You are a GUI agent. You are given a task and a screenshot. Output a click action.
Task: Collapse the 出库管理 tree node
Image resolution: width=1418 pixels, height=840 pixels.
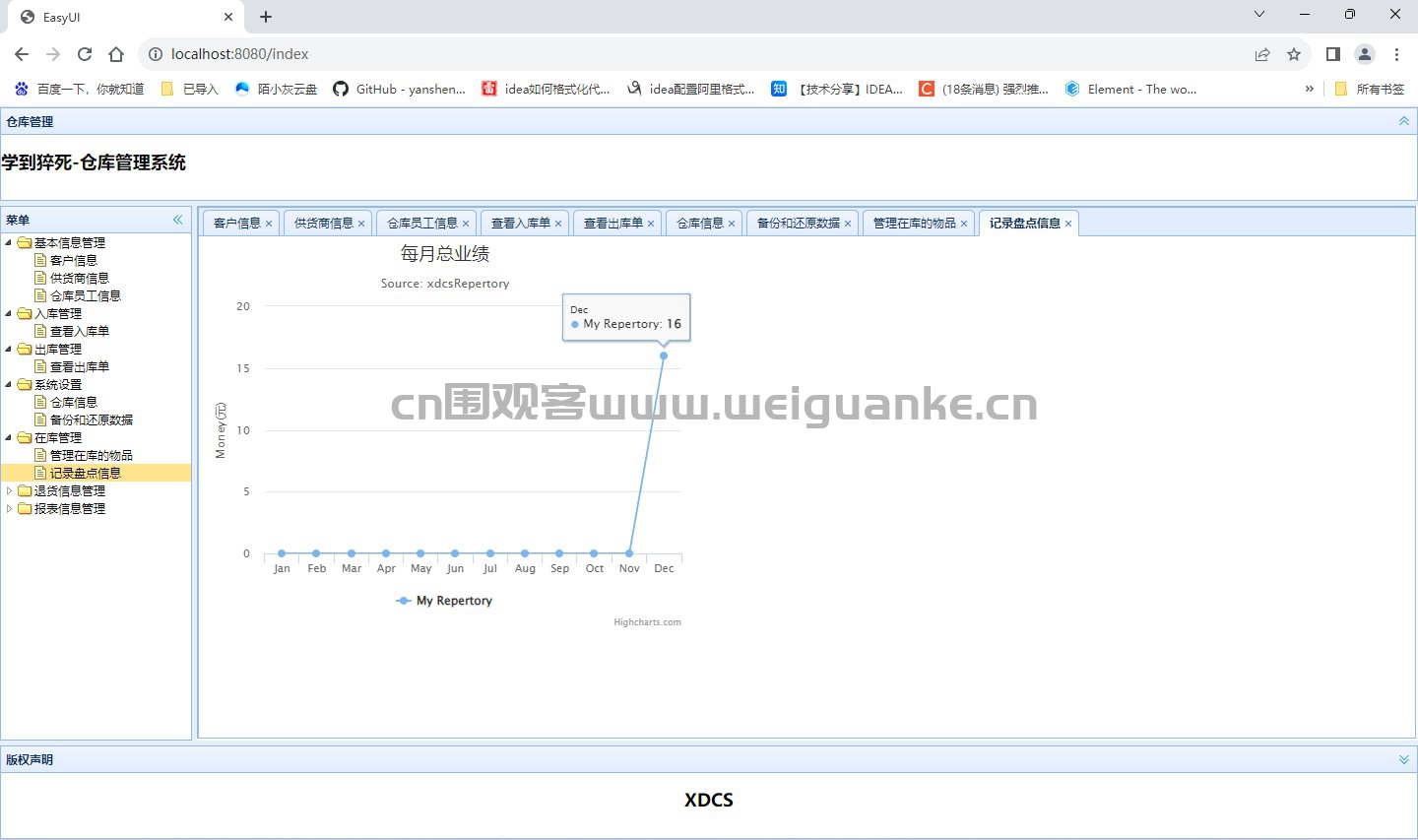tap(9, 349)
